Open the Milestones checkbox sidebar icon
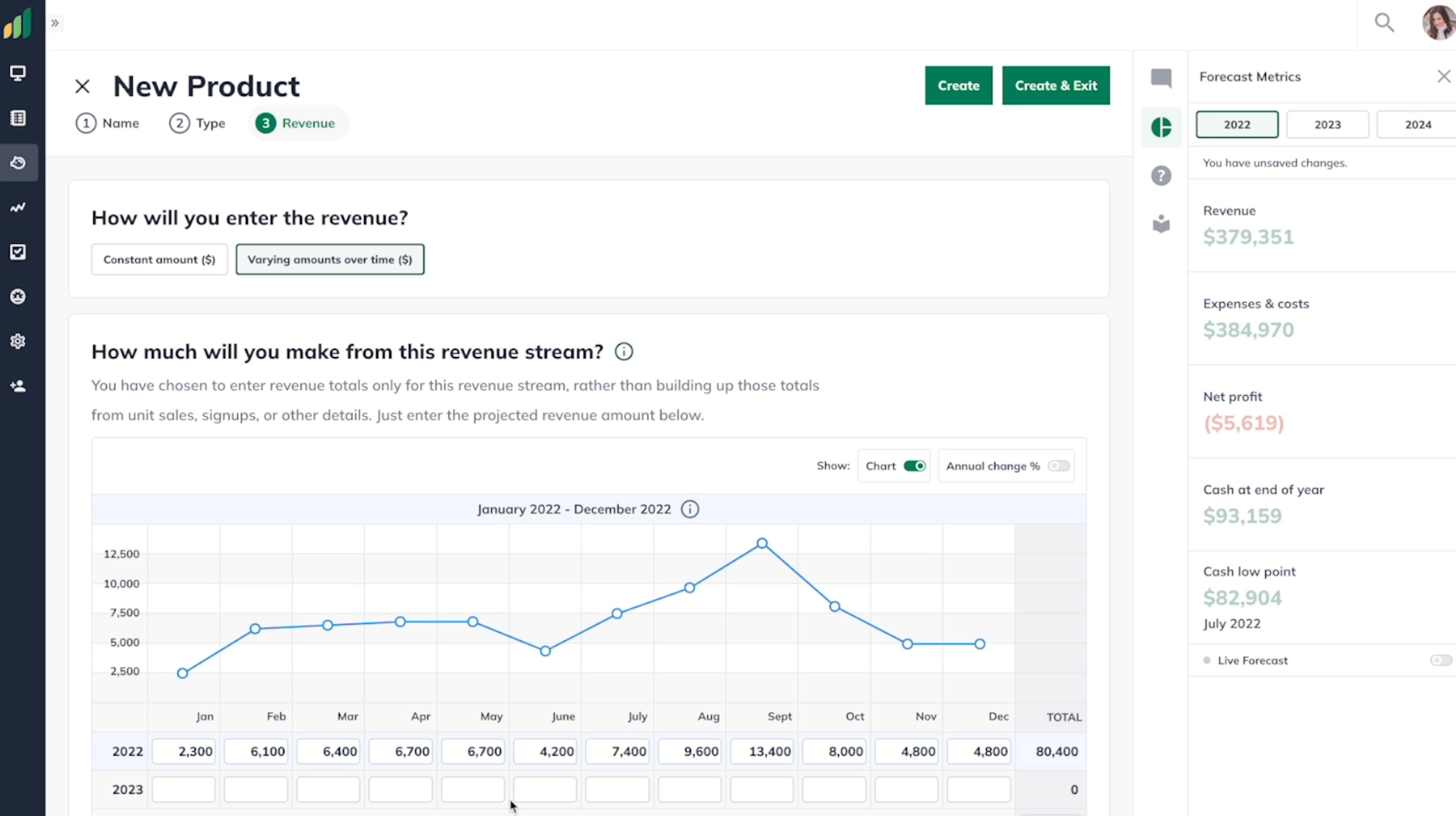1456x816 pixels. click(x=17, y=251)
